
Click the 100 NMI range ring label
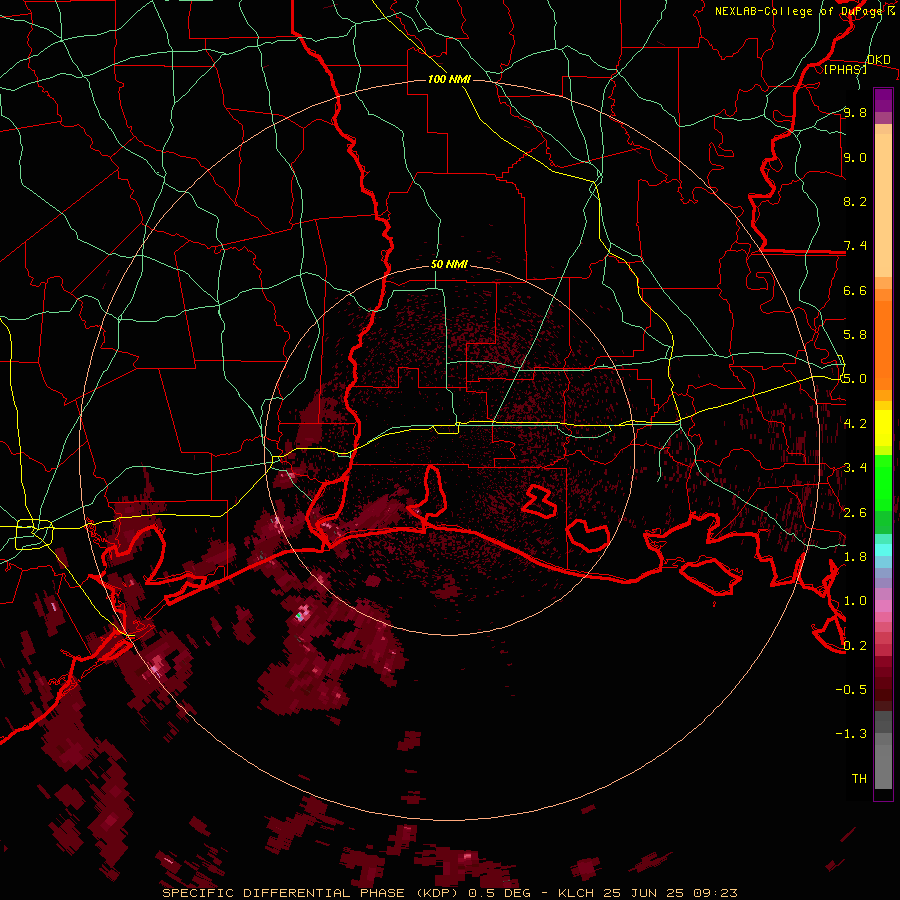point(449,79)
